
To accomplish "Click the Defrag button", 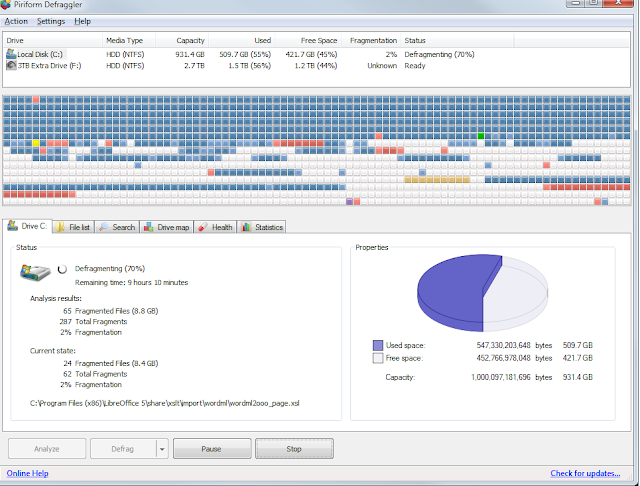I will (123, 449).
